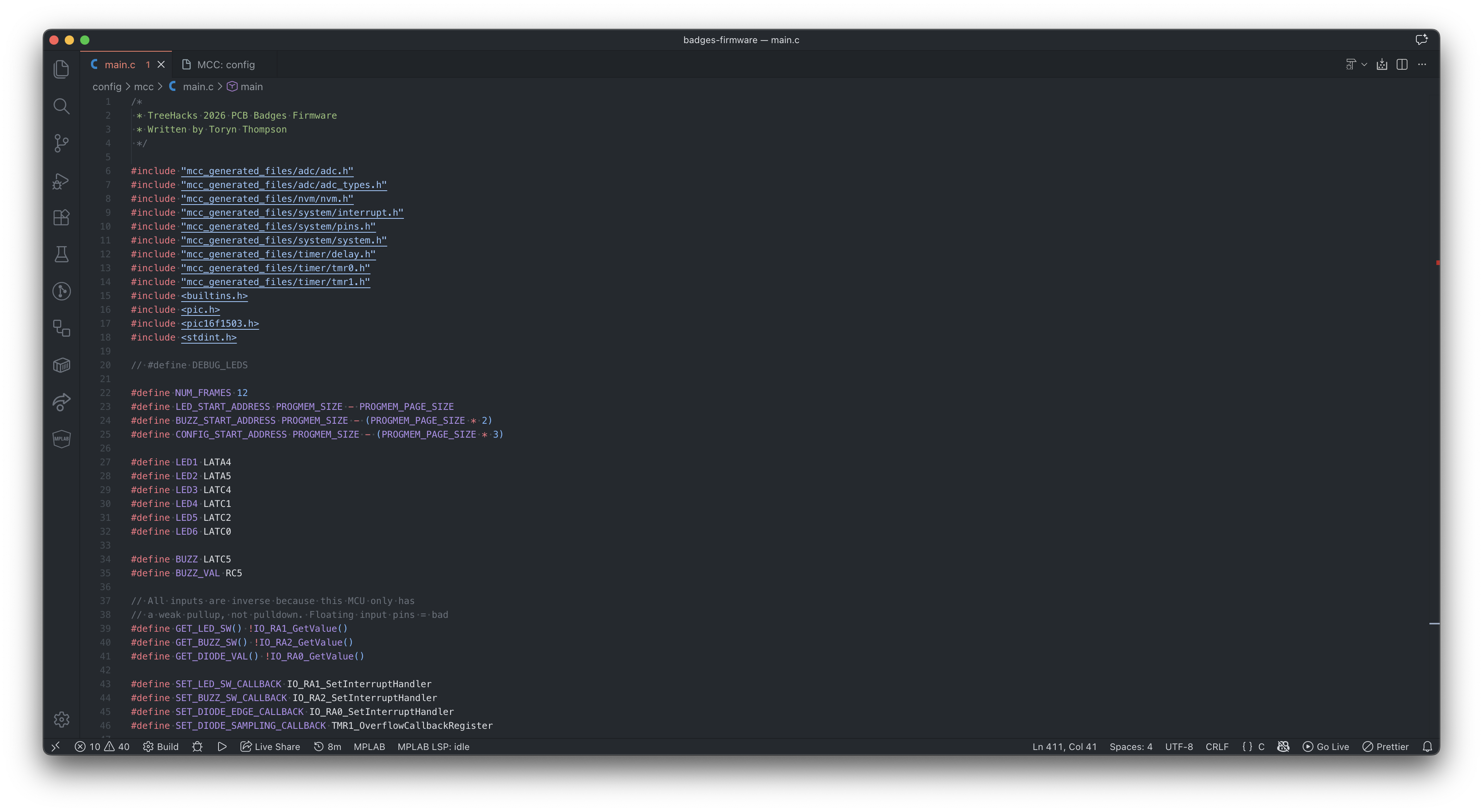
Task: Open adc.h include link
Action: tap(267, 171)
